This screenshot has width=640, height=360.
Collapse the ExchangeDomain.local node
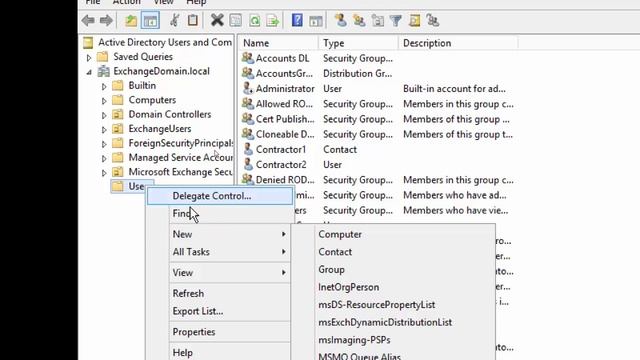[89, 72]
